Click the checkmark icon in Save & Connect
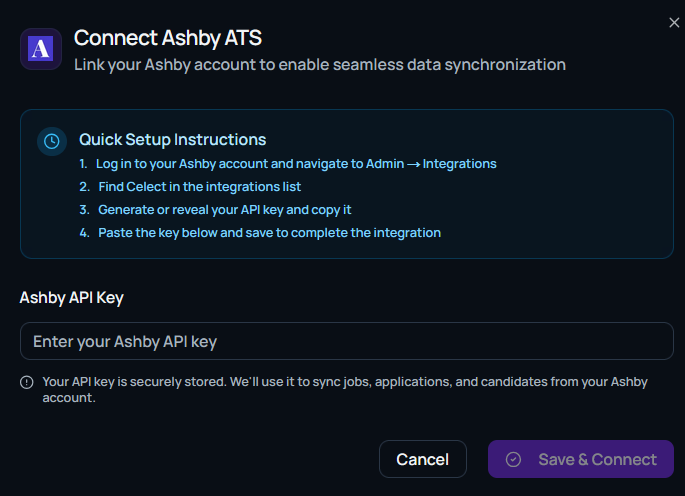The image size is (685, 496). [x=514, y=459]
